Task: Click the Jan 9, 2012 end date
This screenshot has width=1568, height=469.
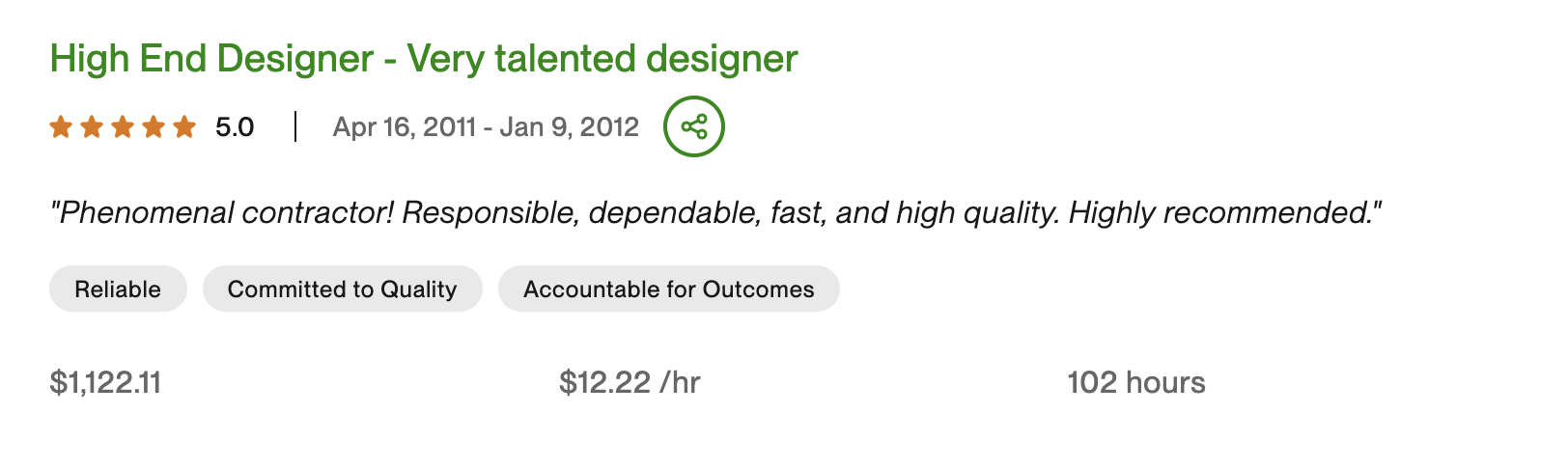Action: 569,126
